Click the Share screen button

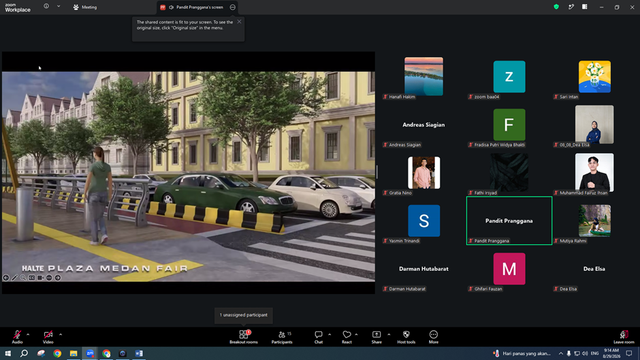376,337
